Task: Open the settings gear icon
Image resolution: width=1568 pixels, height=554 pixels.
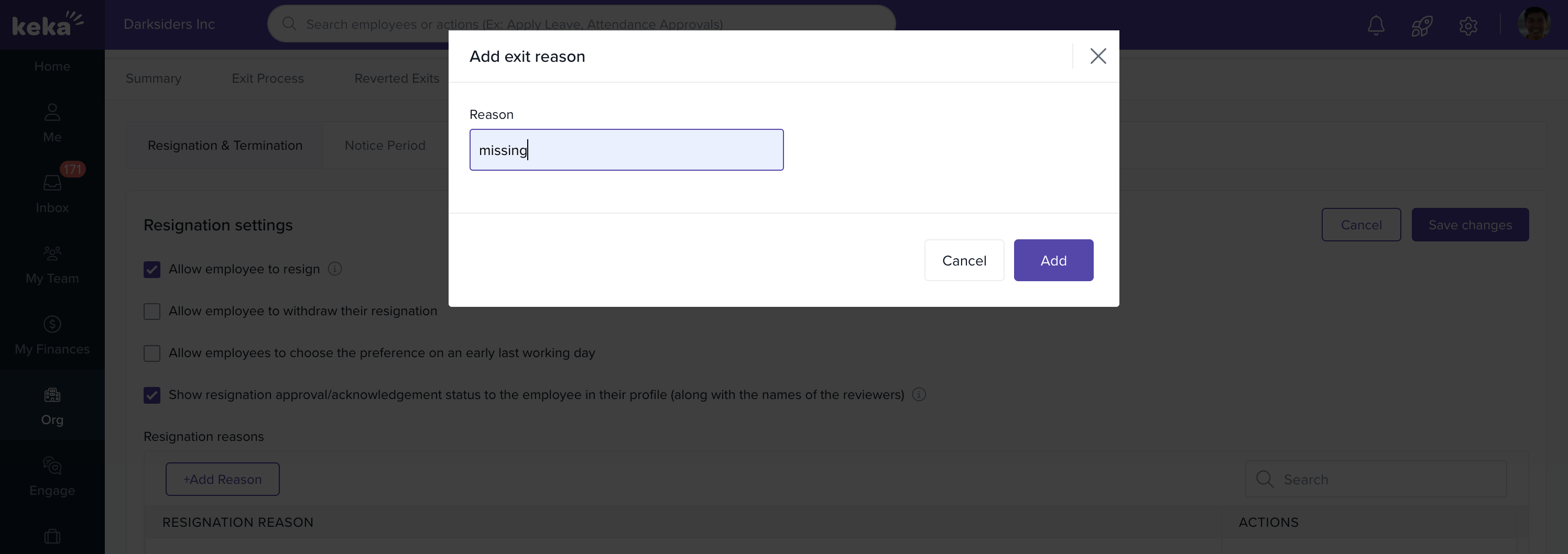Action: click(1468, 26)
